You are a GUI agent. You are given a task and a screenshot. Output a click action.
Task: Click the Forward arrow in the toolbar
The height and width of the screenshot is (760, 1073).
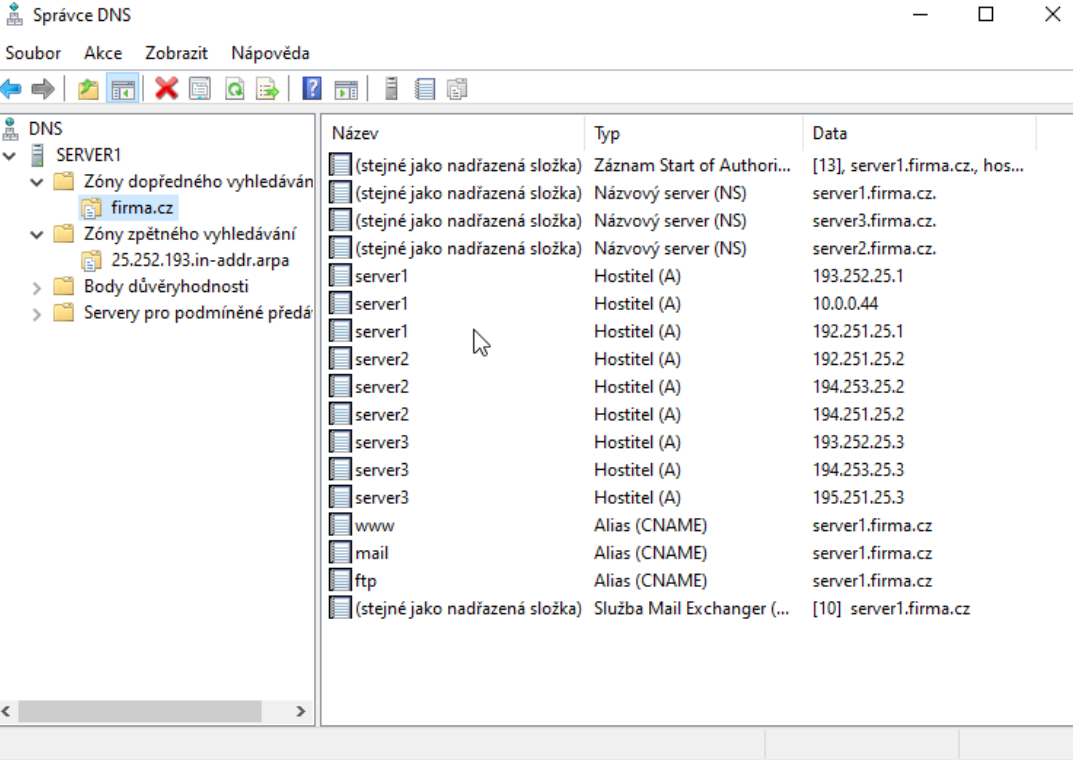(43, 89)
